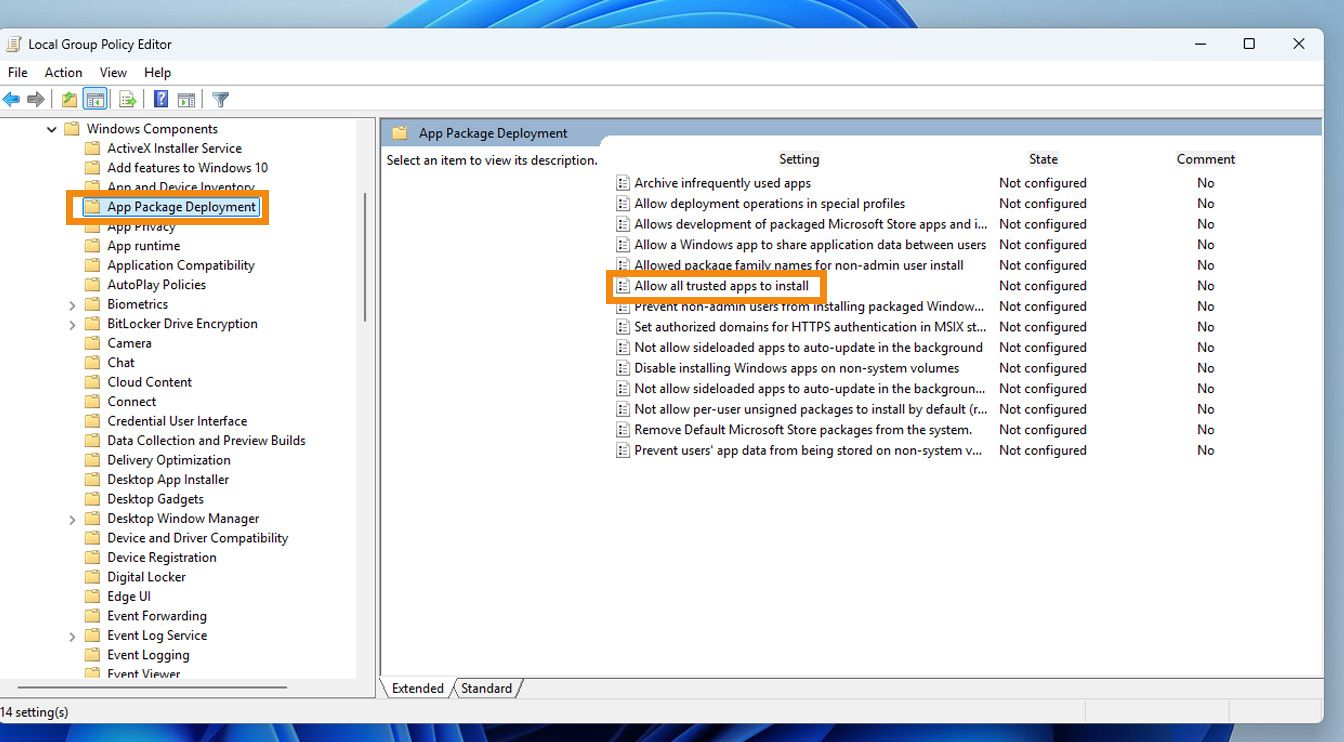
Task: Click the folder icon beside Digital Locker
Action: tap(92, 577)
